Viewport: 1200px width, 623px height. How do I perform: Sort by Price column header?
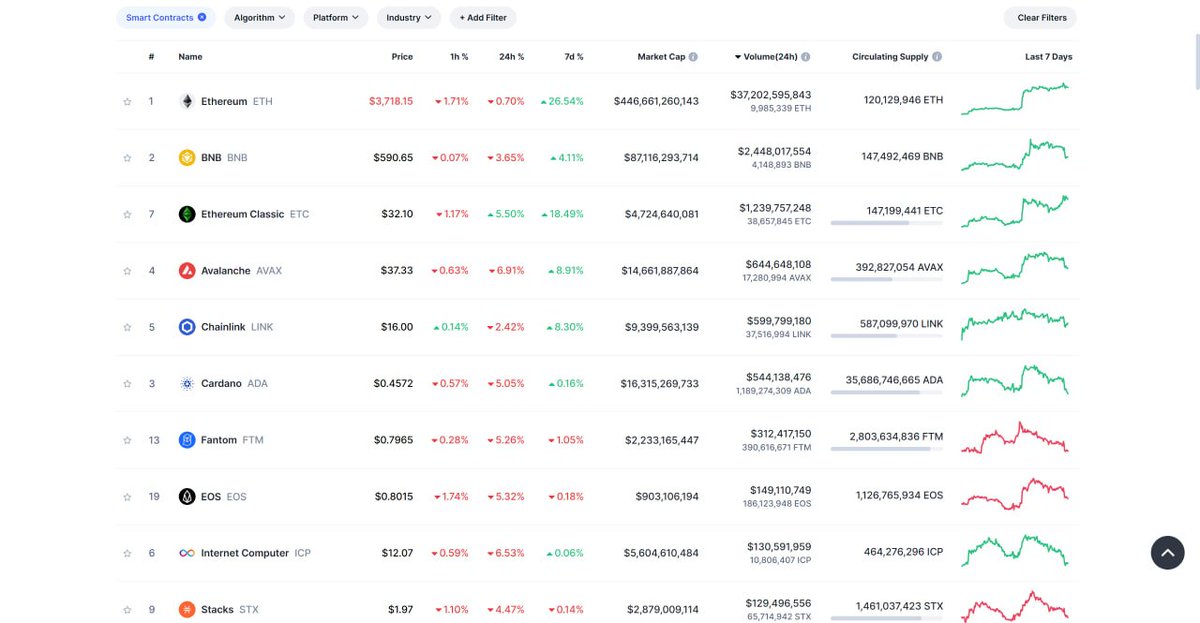(402, 57)
